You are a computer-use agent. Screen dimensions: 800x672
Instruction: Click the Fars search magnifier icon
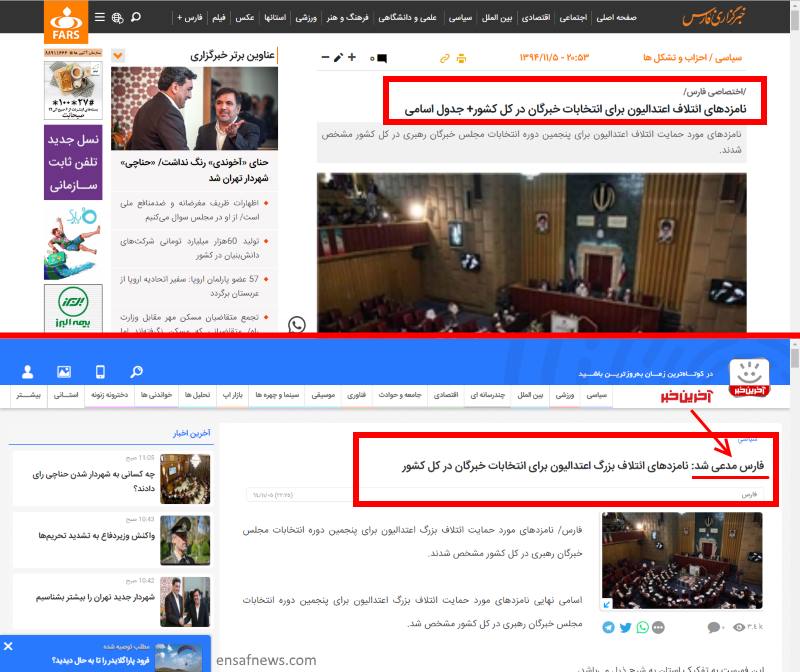(136, 18)
